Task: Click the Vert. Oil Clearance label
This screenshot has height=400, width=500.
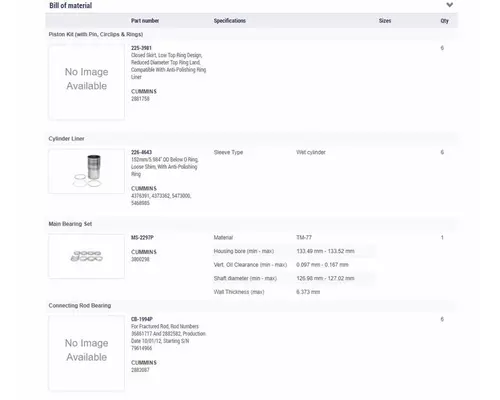Action: 250,265
